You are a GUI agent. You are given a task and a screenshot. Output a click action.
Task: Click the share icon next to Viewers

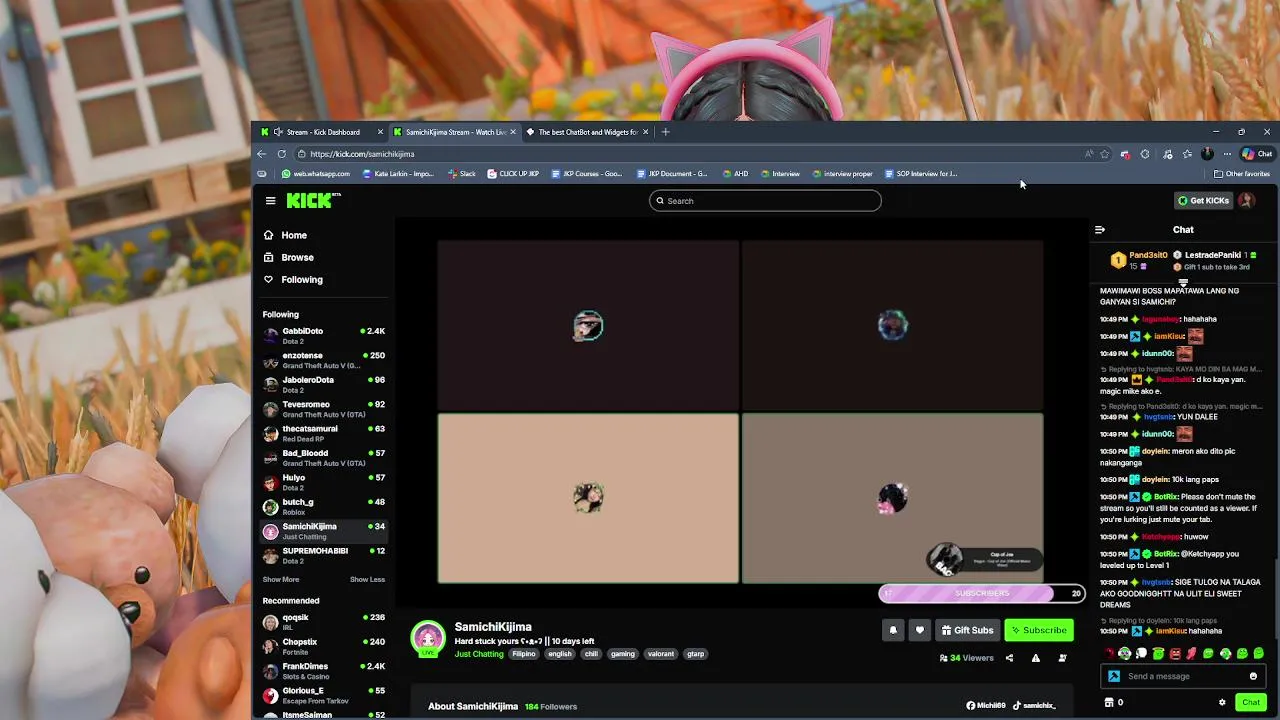(x=1009, y=658)
